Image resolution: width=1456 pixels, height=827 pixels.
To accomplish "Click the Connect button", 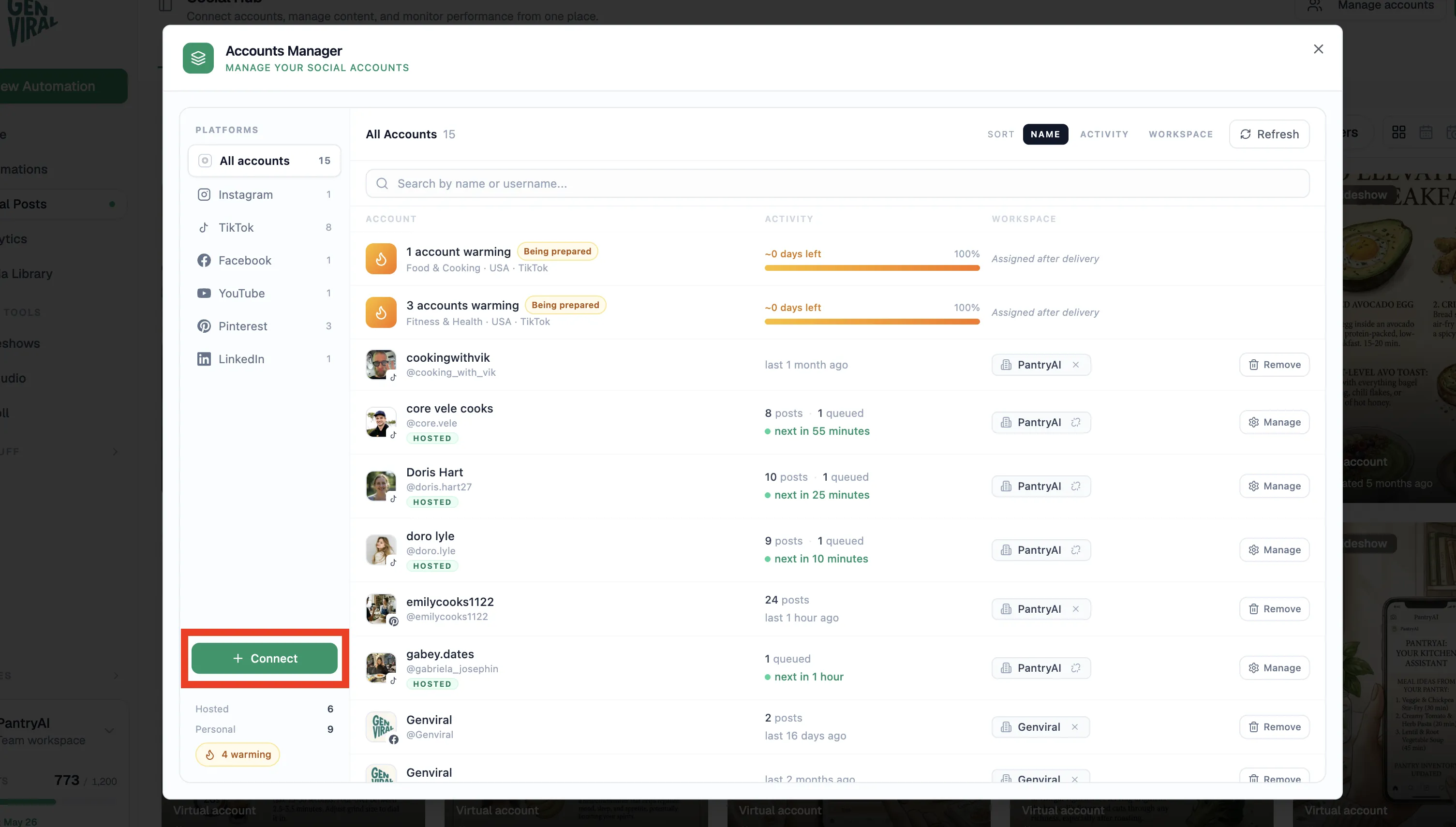I will coord(264,658).
